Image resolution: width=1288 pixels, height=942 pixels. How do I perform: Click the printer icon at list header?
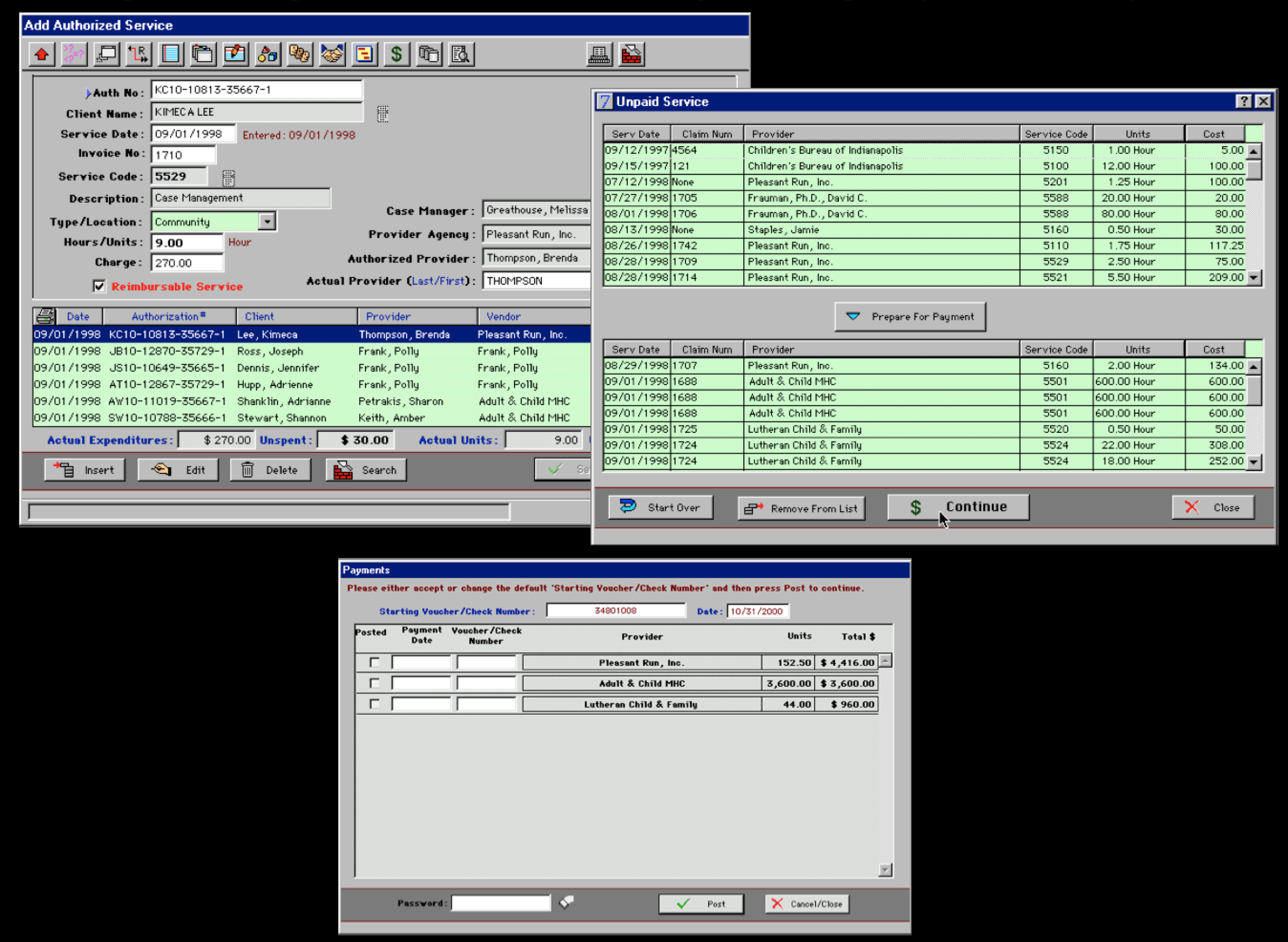tap(44, 316)
